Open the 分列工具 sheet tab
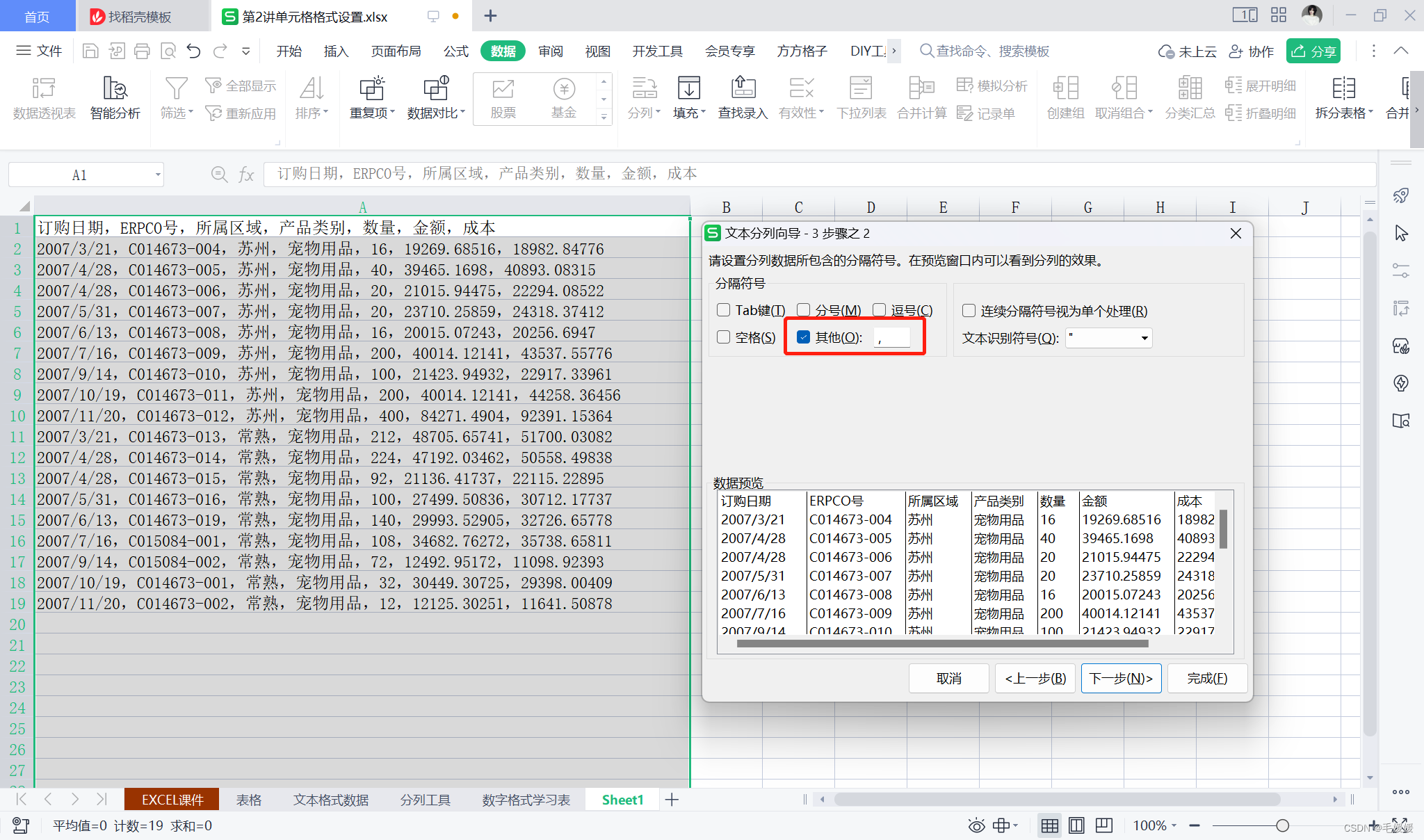 pyautogui.click(x=425, y=800)
